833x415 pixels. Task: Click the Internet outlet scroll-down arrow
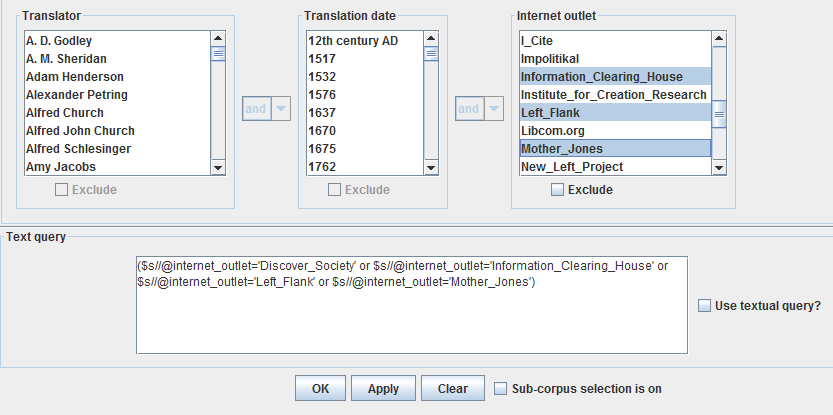(x=719, y=167)
